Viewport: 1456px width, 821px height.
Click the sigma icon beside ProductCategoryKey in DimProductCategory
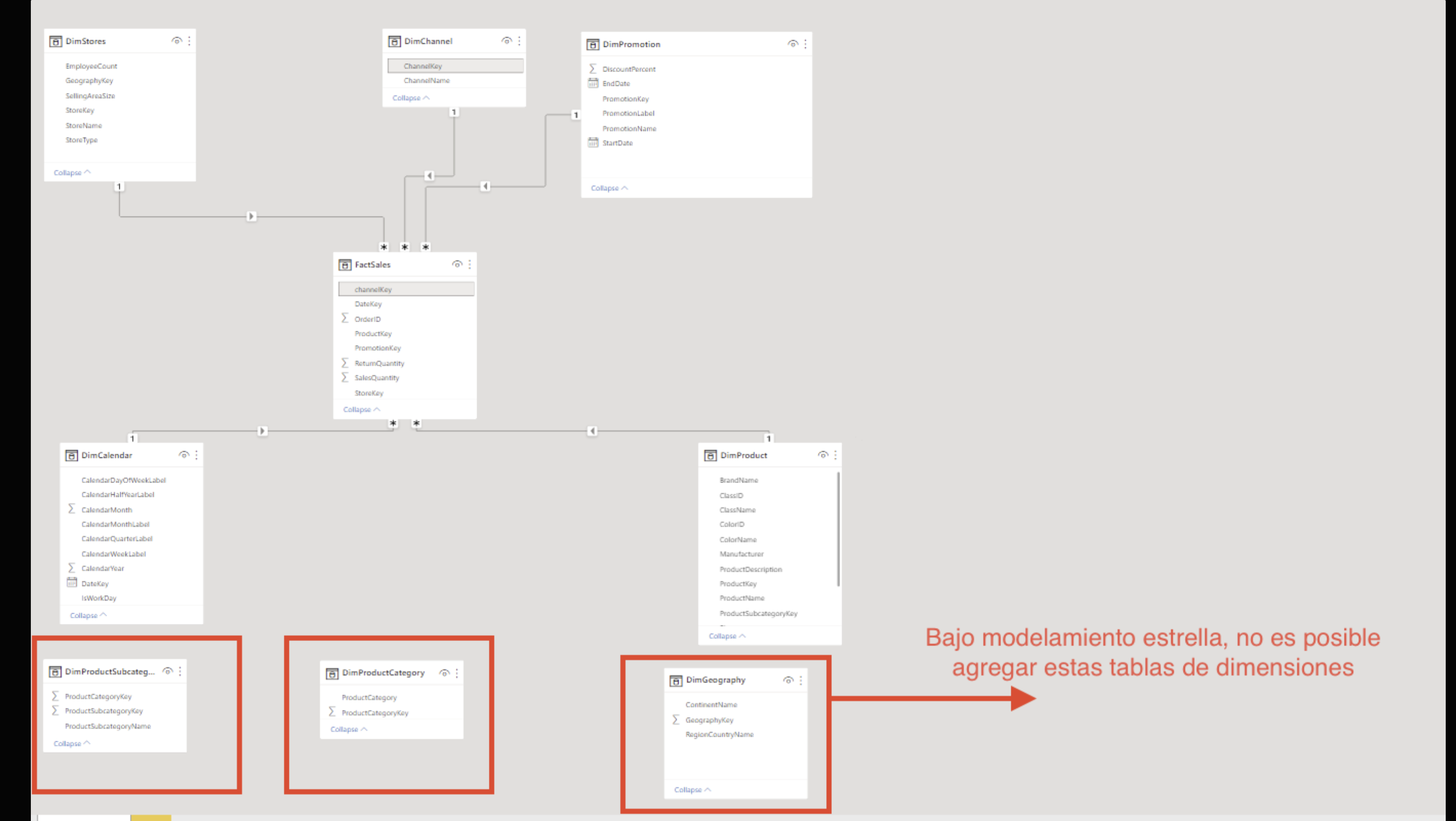331,712
